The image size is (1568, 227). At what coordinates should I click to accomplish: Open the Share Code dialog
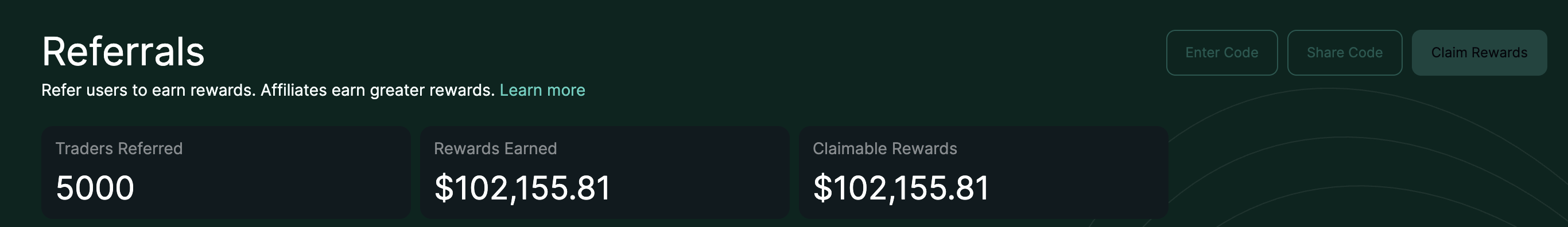[1345, 53]
